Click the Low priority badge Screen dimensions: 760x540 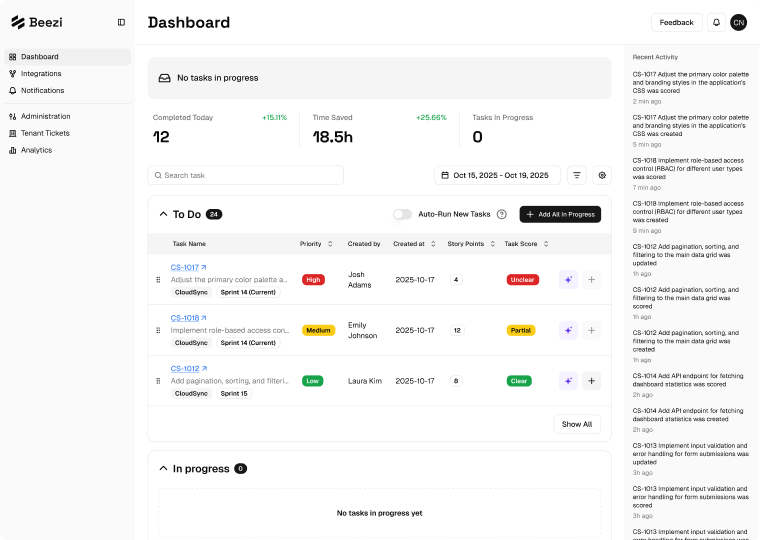tap(313, 381)
